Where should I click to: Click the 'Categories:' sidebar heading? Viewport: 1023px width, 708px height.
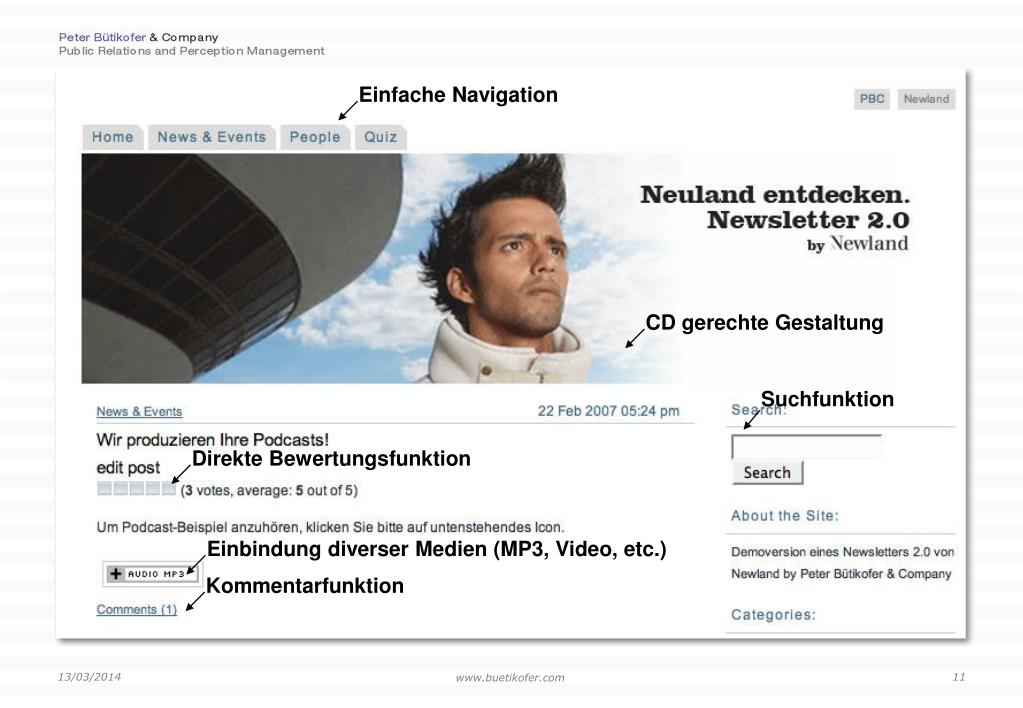(773, 615)
